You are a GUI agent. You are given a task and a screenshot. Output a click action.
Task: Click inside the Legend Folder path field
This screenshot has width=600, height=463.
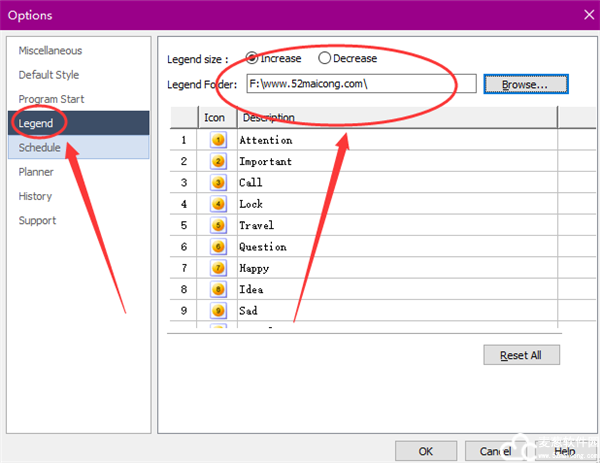point(357,85)
